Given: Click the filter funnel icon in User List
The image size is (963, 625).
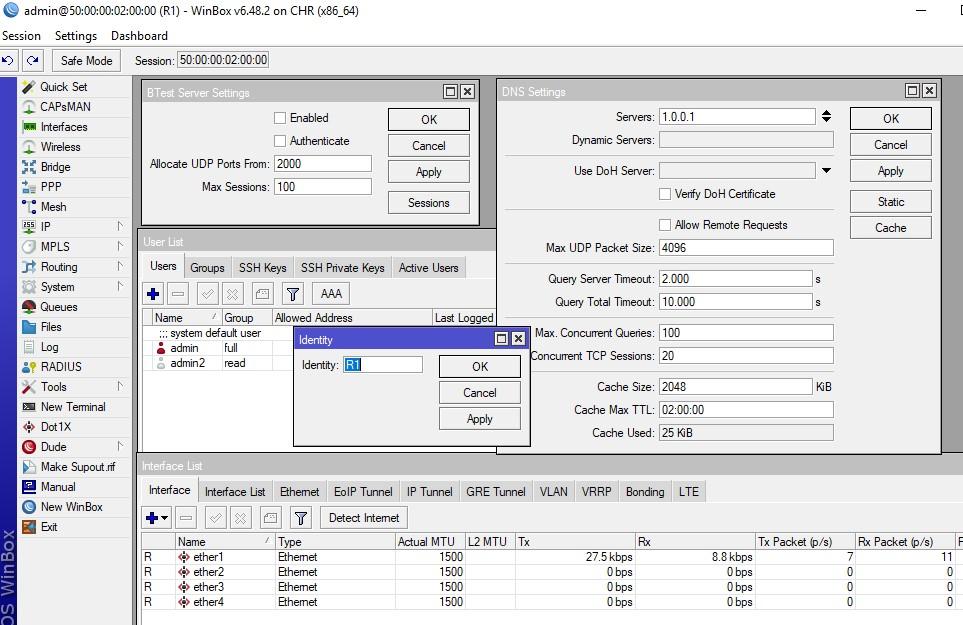Looking at the screenshot, I should [292, 294].
